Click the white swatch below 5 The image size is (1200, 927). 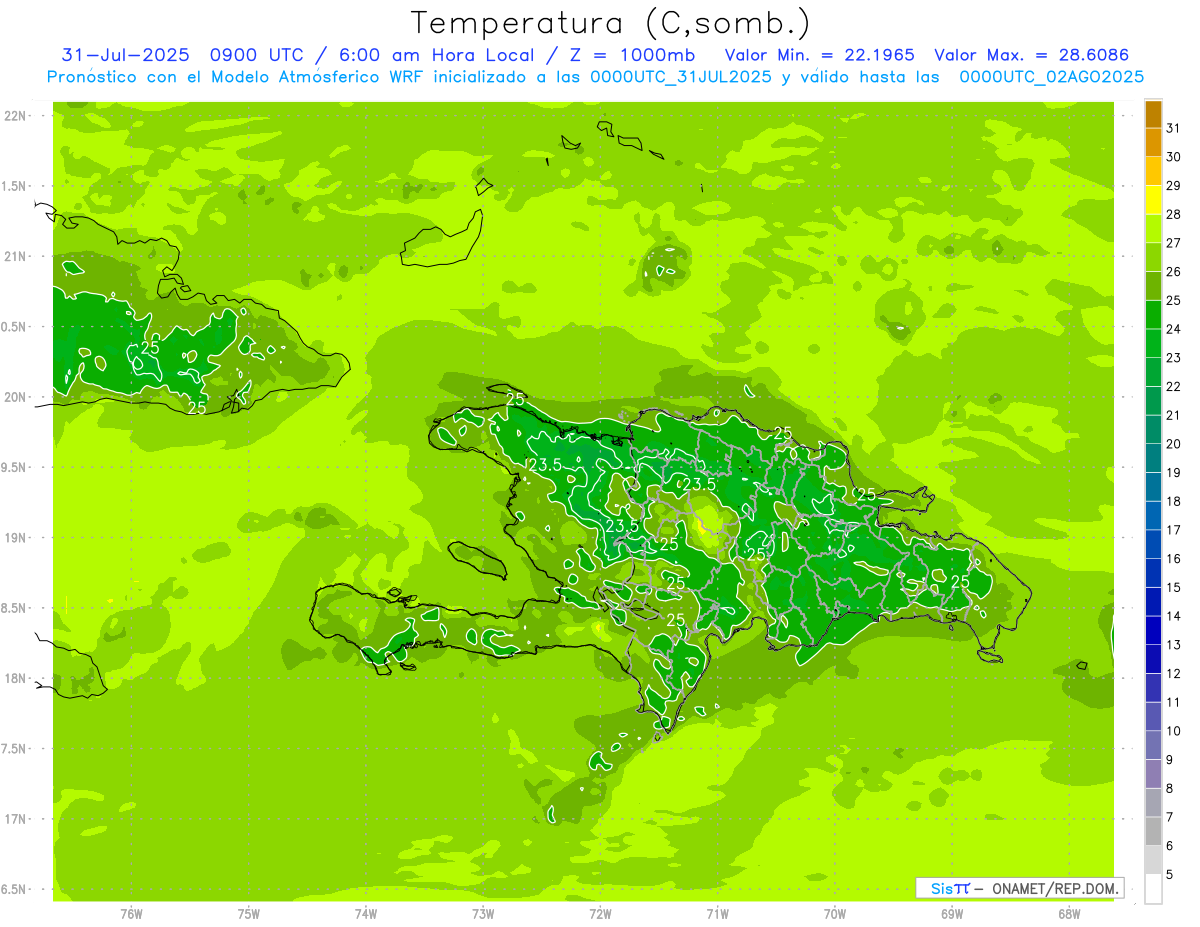pyautogui.click(x=1154, y=889)
